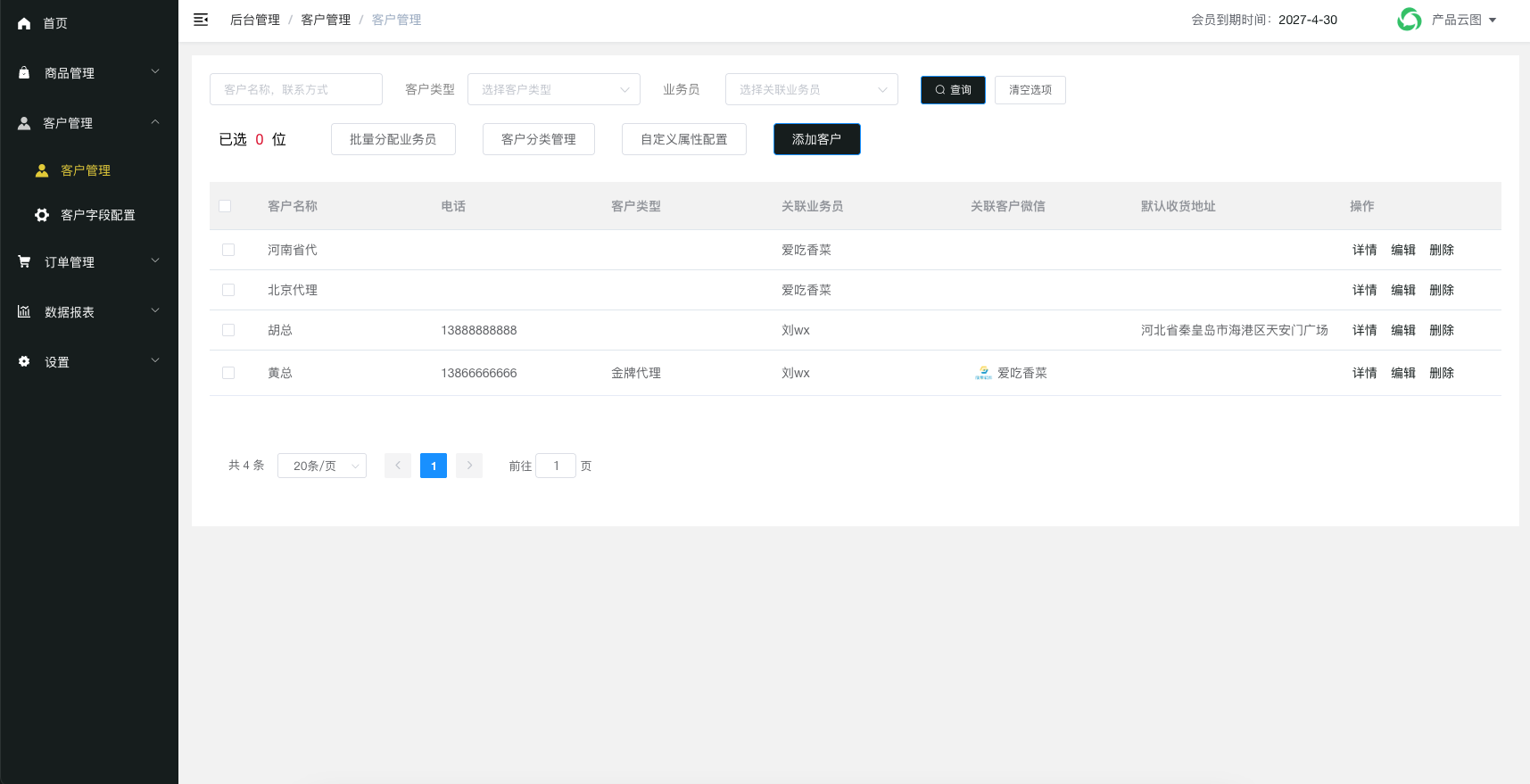Viewport: 1530px width, 784px height.
Task: Collapse the 客户管理 menu chevron
Action: 155,121
